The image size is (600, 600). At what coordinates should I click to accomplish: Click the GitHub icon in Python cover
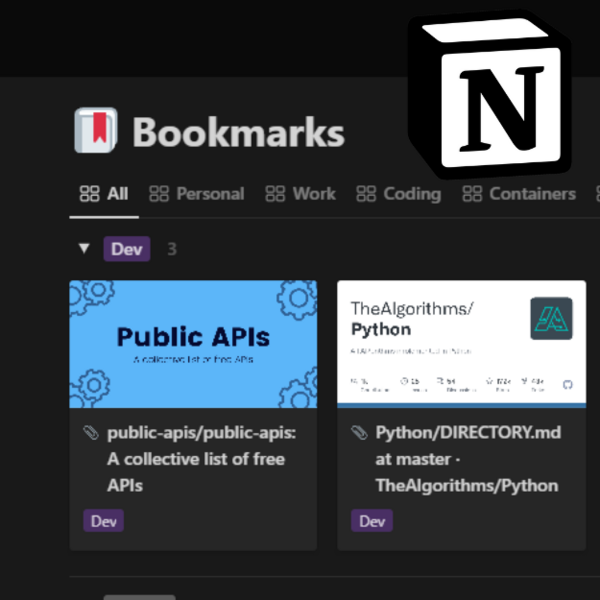[568, 385]
